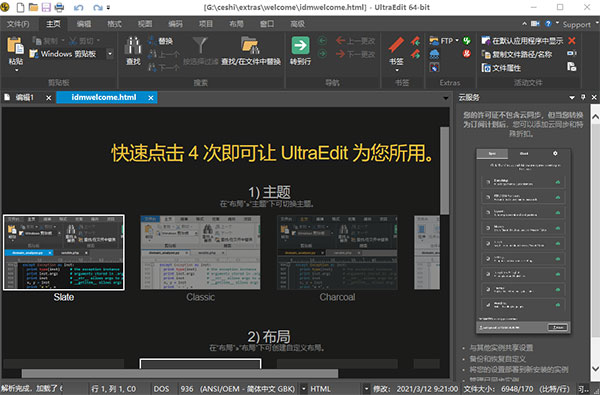The image size is (600, 395).
Task: Click the DOS line ending indicator
Action: tap(161, 389)
